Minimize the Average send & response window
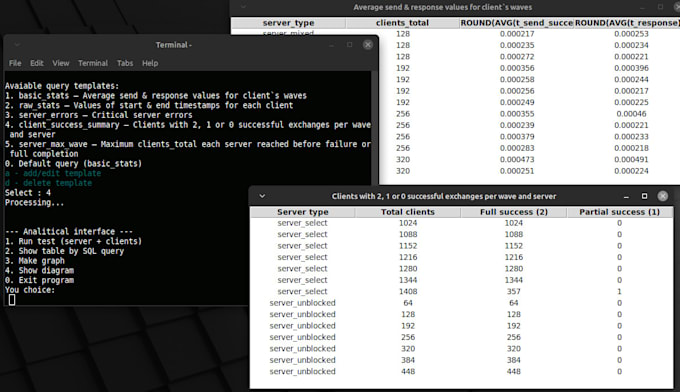The width and height of the screenshot is (680, 392). pos(642,7)
